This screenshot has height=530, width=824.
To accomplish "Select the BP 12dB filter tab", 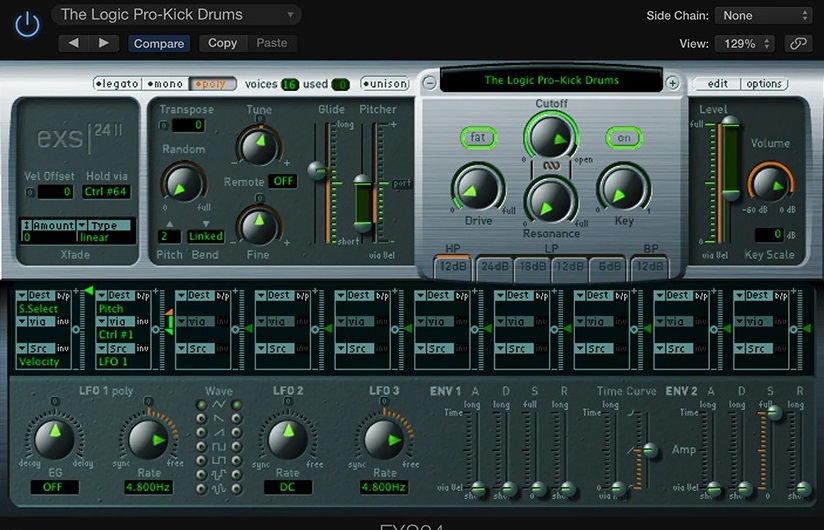I will [x=650, y=266].
